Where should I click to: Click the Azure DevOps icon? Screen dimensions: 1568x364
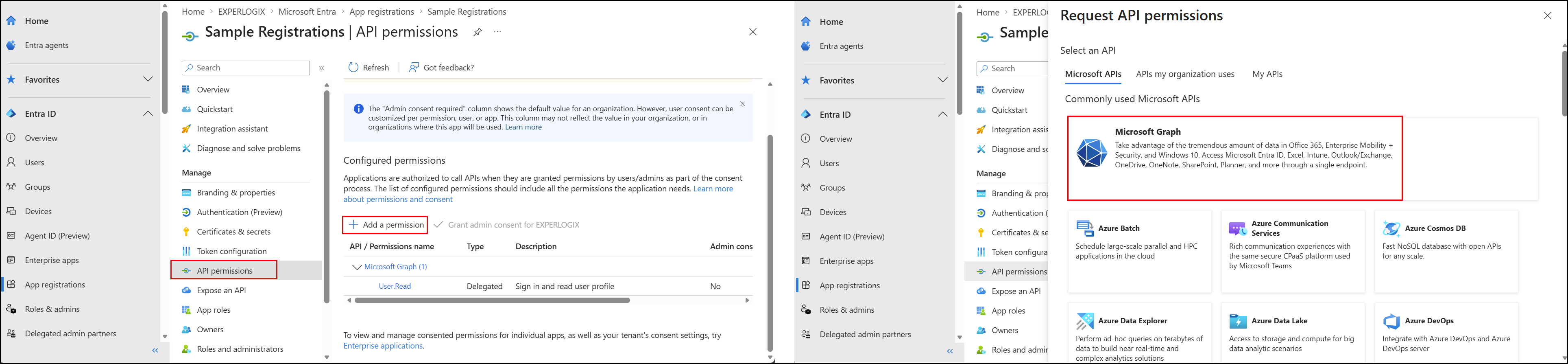[1391, 321]
